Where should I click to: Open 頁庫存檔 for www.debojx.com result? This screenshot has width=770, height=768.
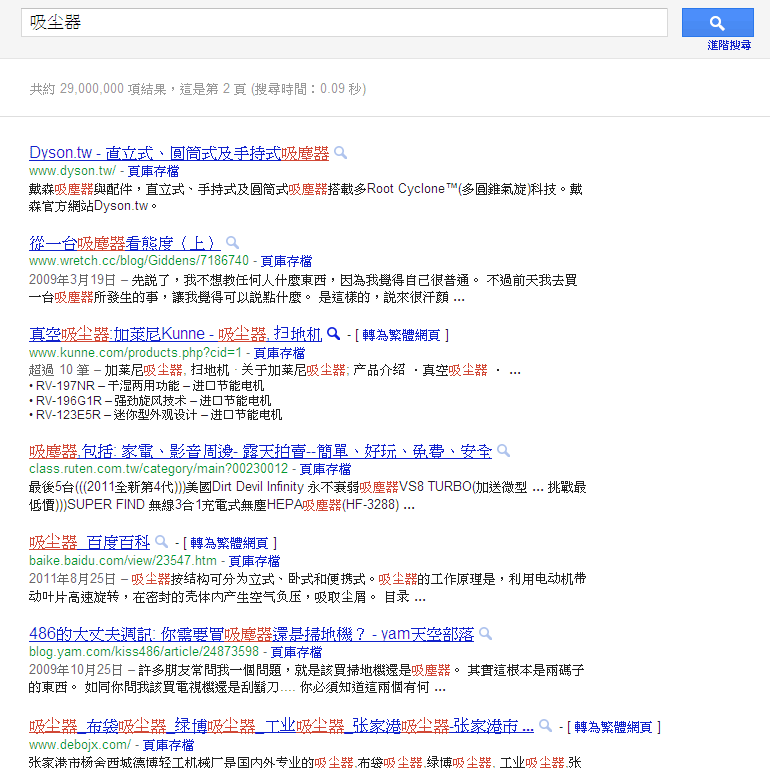(168, 745)
